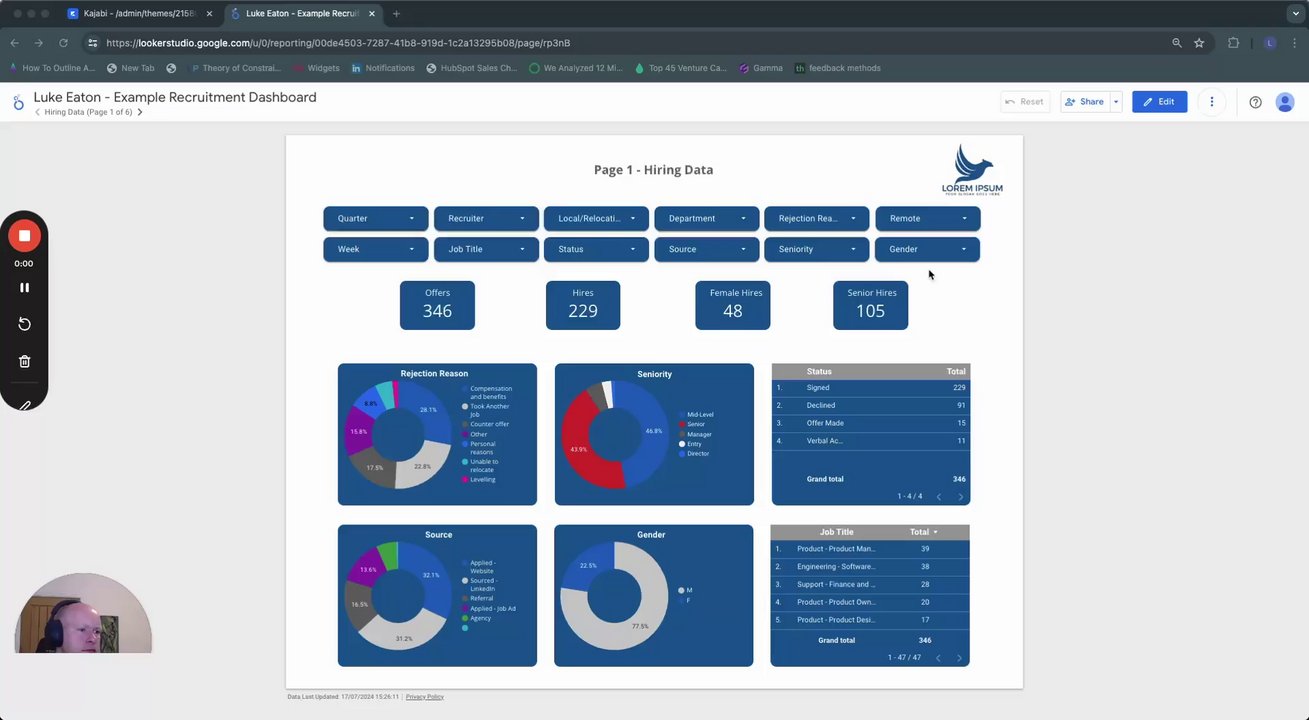Sort the Job Title table by Total
1309x720 pixels.
pos(923,532)
